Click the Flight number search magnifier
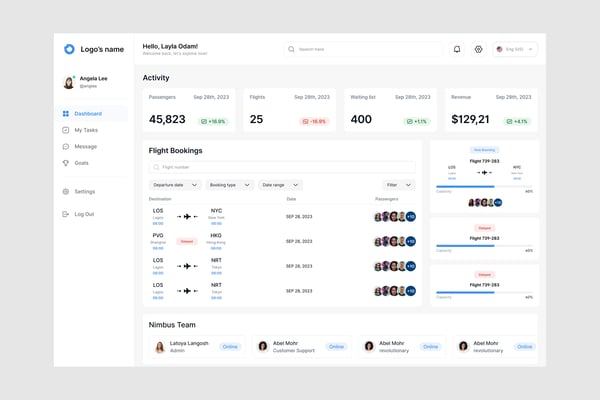 click(x=156, y=167)
